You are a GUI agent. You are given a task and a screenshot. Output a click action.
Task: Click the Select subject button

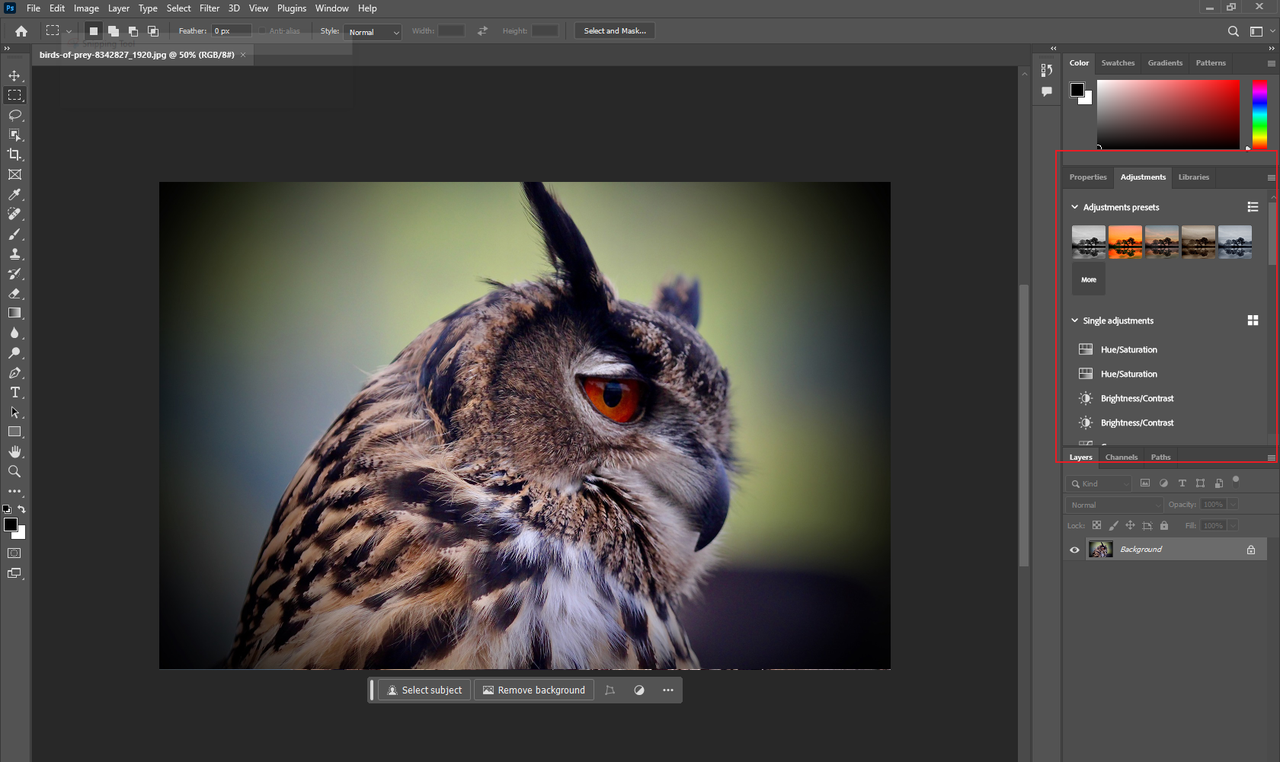click(x=424, y=690)
